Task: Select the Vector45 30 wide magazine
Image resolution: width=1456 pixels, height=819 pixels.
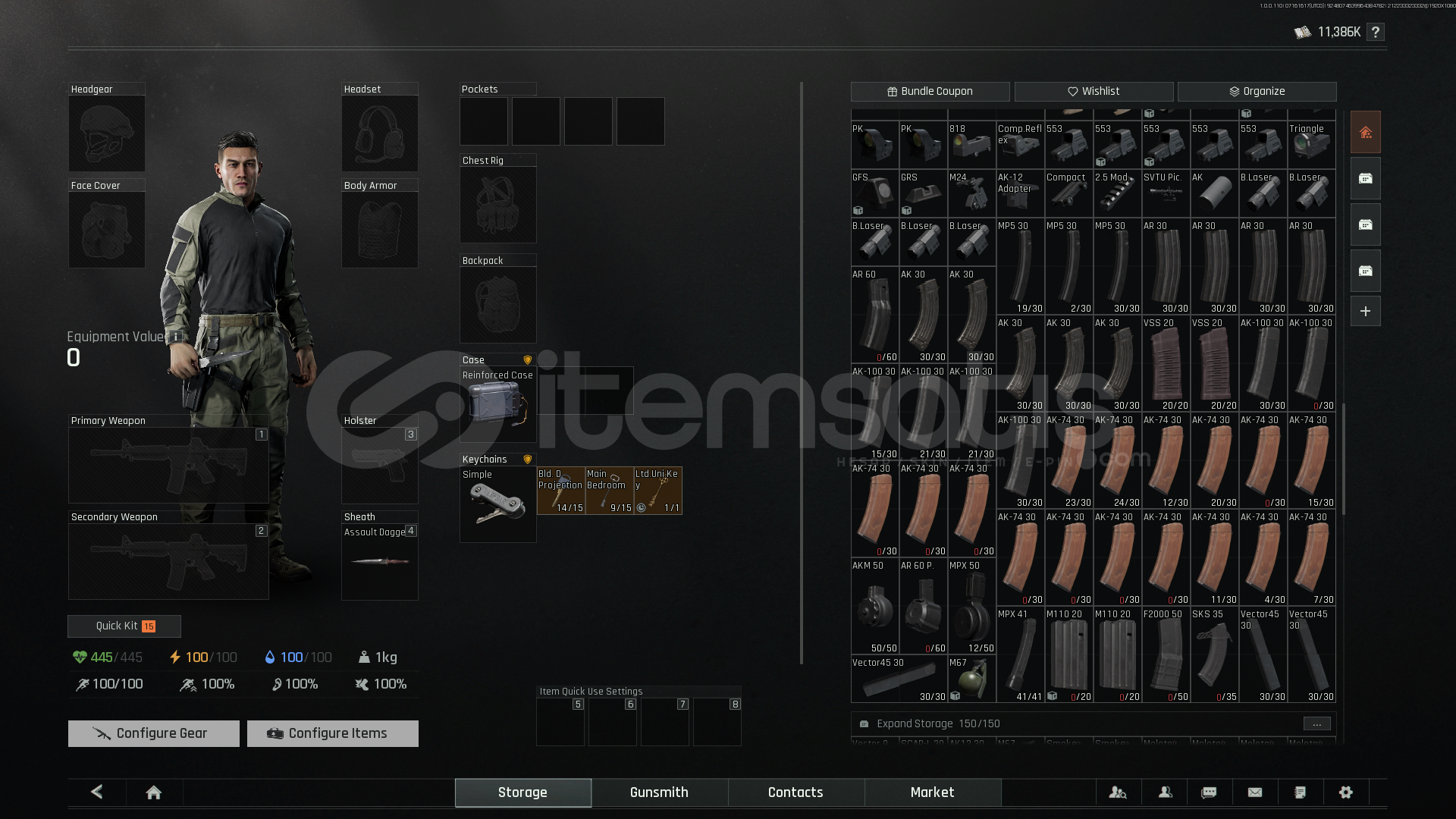Action: pos(899,679)
